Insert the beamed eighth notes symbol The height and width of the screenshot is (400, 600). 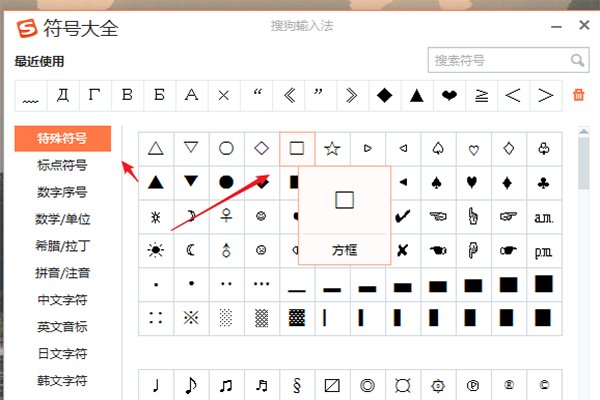[x=226, y=385]
